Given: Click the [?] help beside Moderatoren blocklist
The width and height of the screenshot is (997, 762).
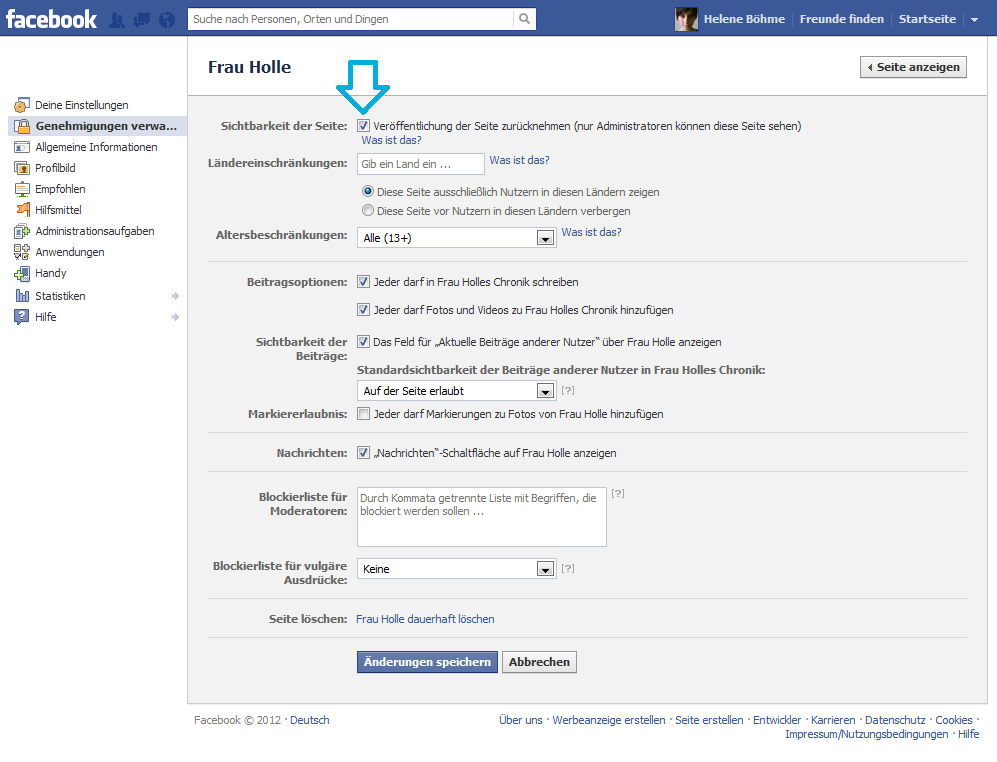Looking at the screenshot, I should point(617,493).
